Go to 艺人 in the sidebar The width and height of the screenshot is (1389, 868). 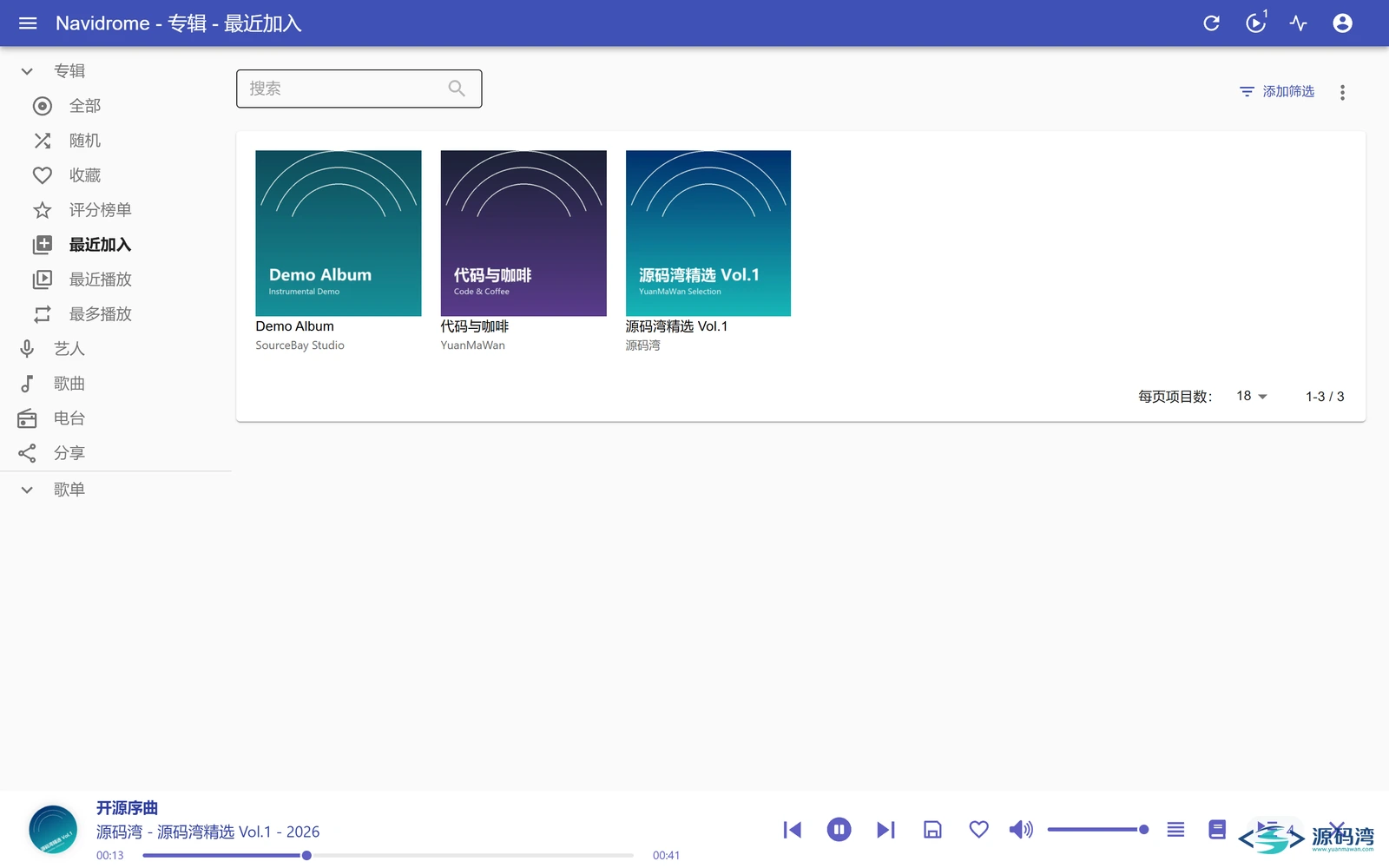click(116, 349)
